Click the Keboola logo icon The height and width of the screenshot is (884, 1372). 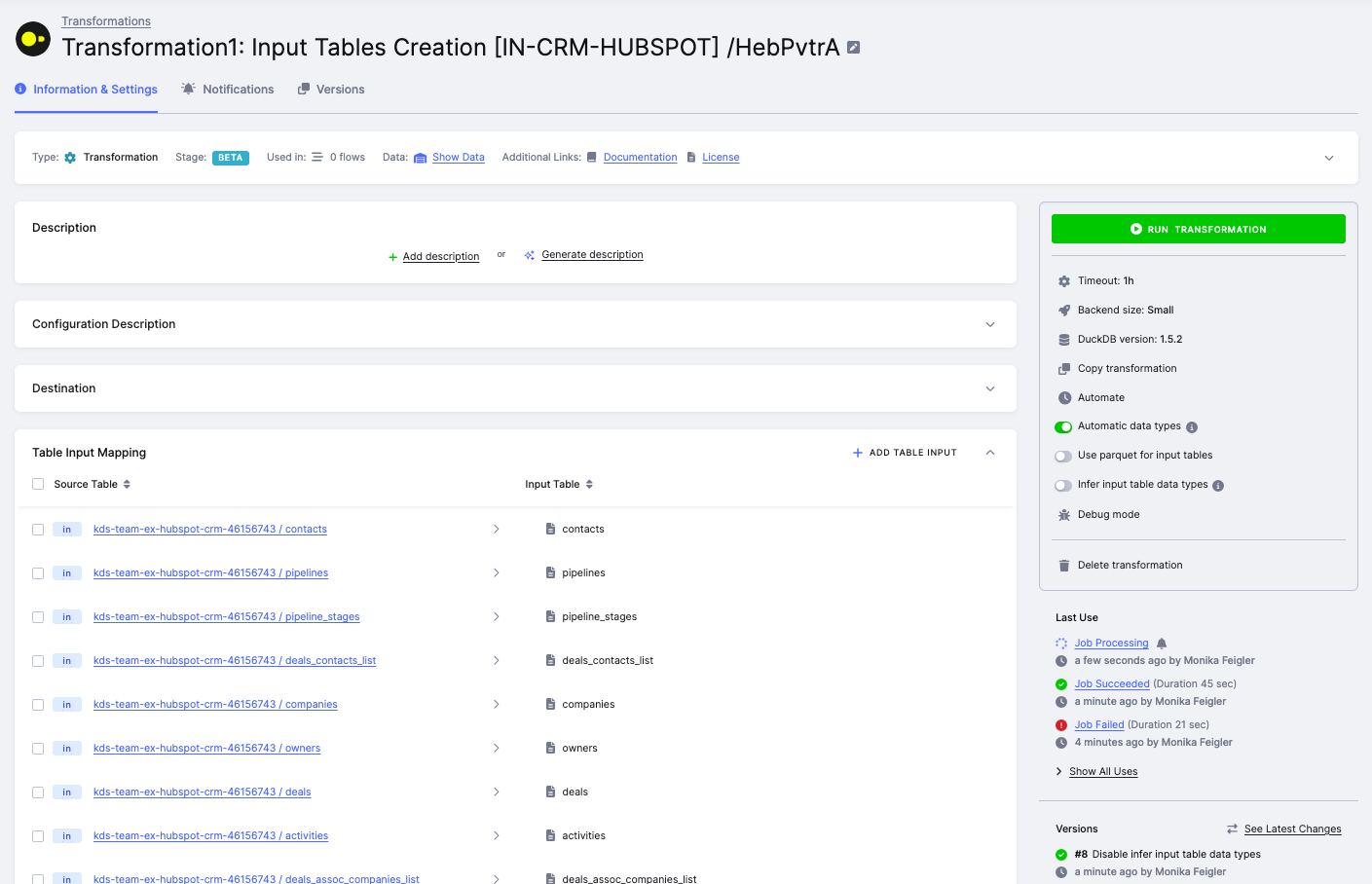(x=33, y=39)
